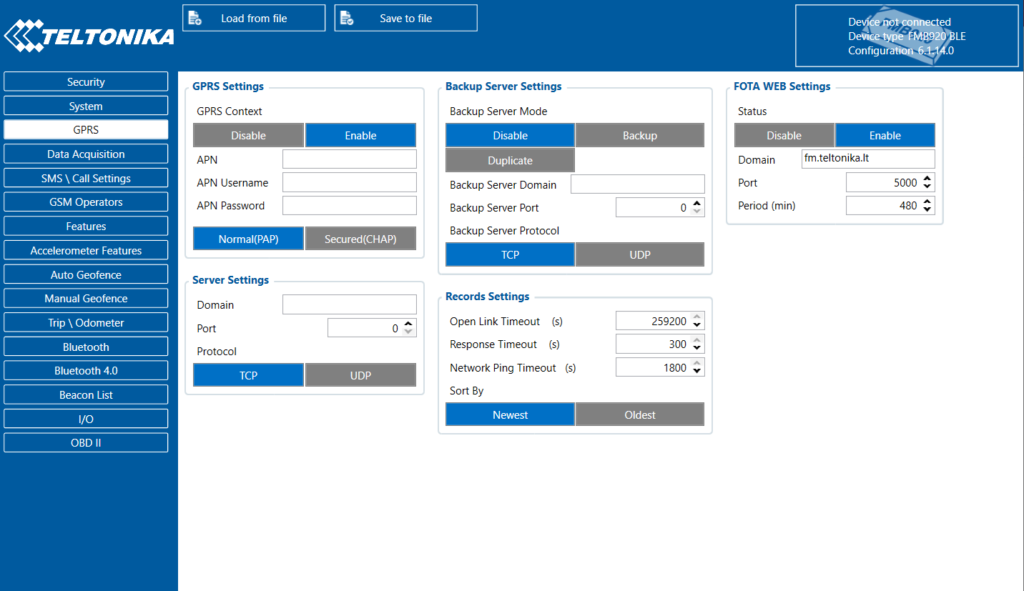Select Secured(CHAP) authentication
The height and width of the screenshot is (591, 1024).
[x=360, y=239]
